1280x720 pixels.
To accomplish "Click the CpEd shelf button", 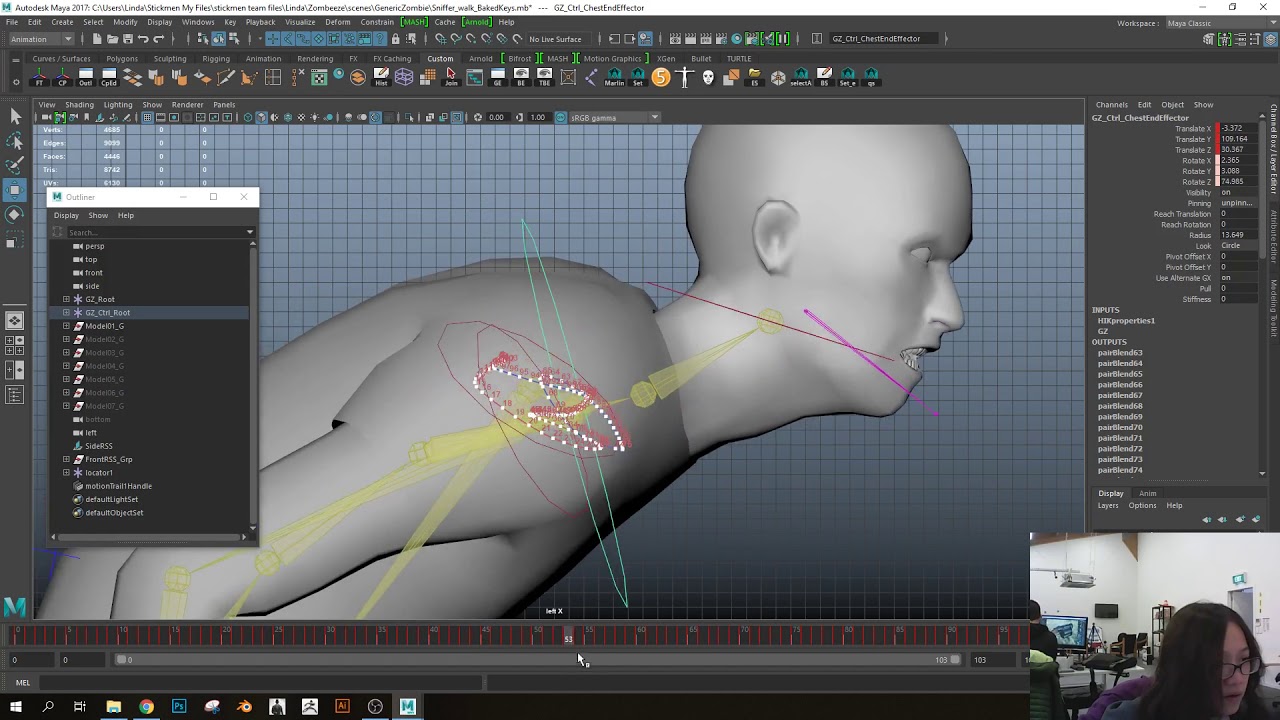I will [109, 77].
